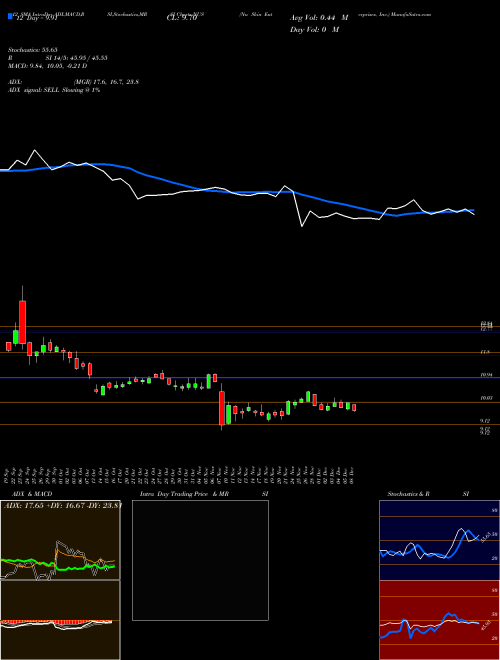Click the empty Intra Day Trading Price panel

point(200,560)
